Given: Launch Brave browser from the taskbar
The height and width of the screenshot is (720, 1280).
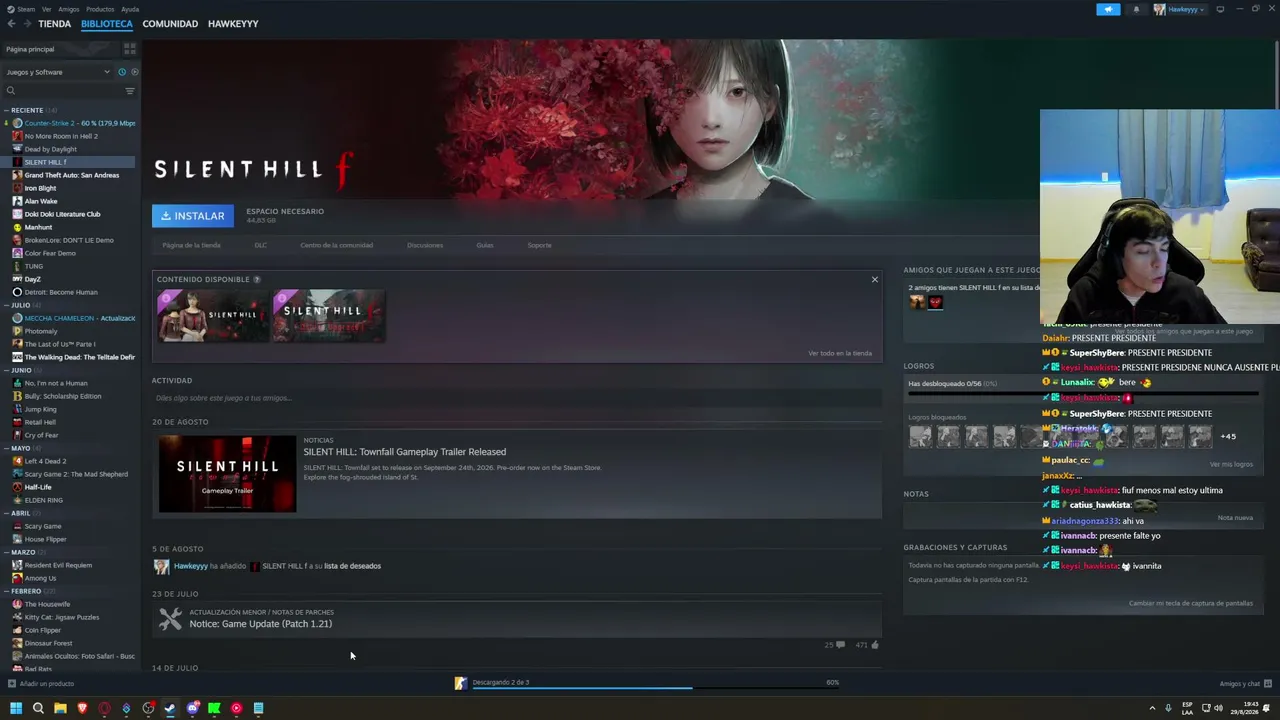Looking at the screenshot, I should (x=82, y=708).
